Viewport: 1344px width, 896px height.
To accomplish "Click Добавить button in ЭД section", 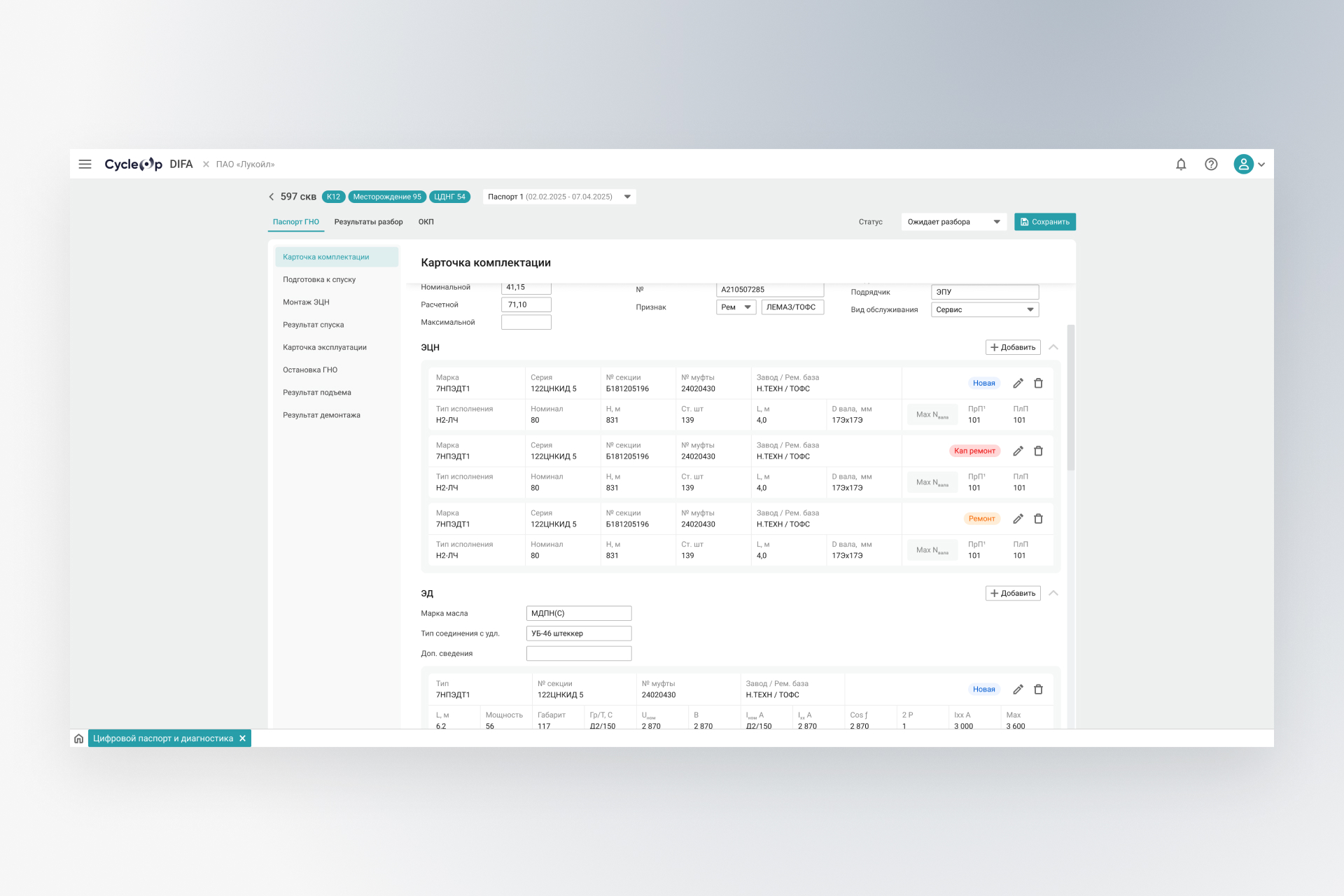I will click(1013, 594).
